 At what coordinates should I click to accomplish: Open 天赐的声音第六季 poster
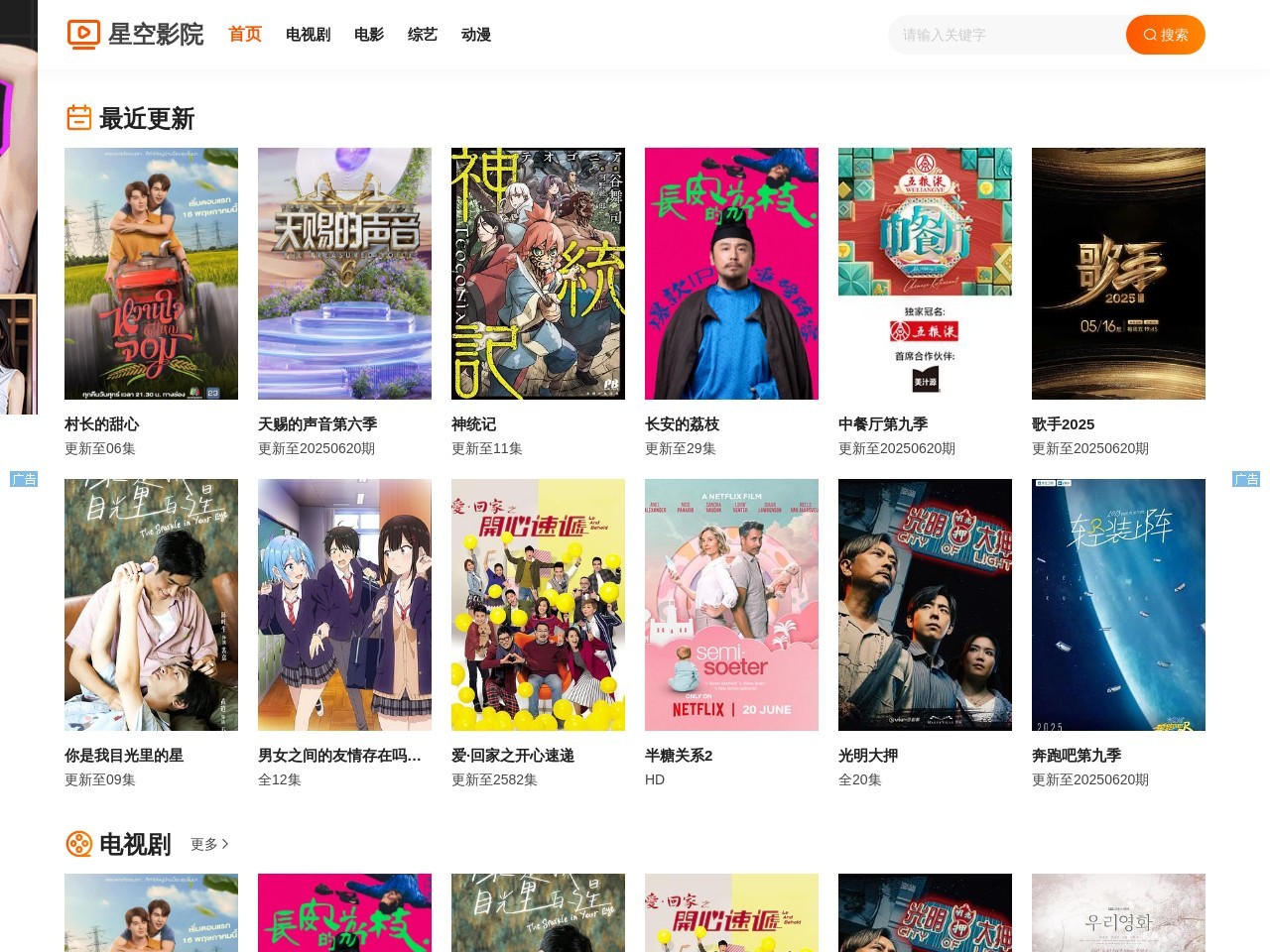344,274
